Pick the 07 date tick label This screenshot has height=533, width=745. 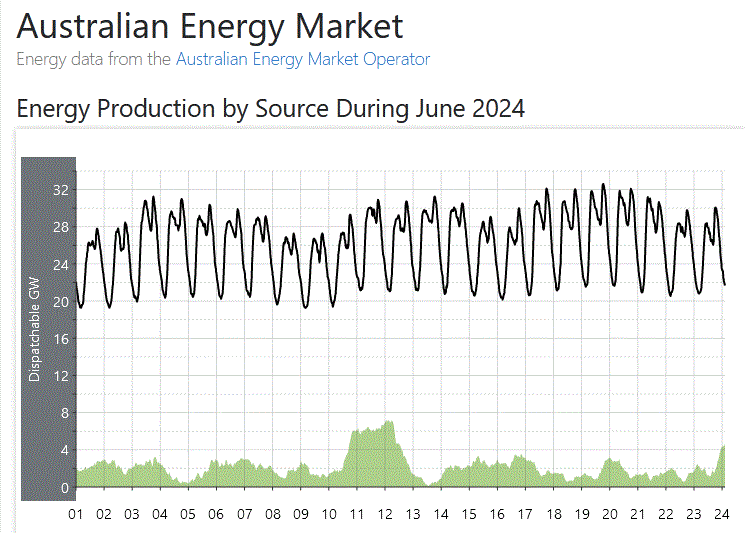tap(244, 514)
